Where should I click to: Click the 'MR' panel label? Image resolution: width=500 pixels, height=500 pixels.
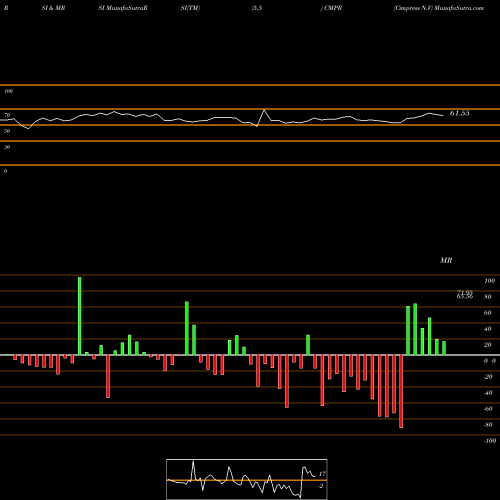[446, 260]
